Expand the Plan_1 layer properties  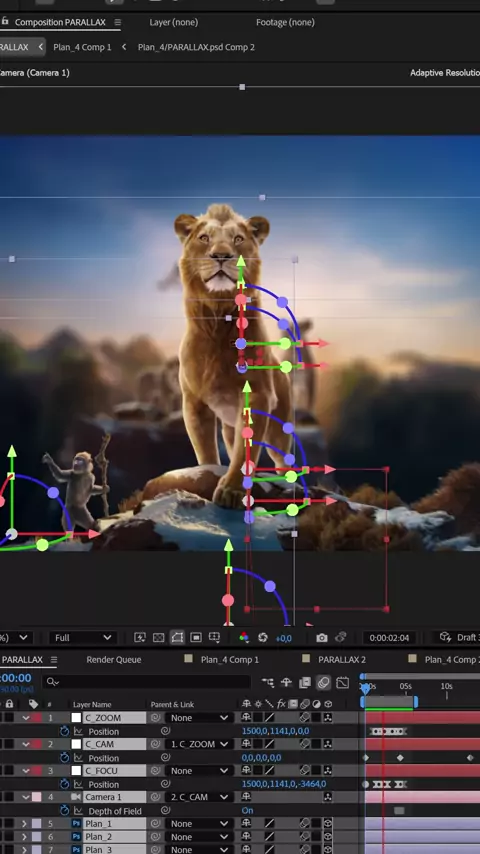click(x=24, y=824)
